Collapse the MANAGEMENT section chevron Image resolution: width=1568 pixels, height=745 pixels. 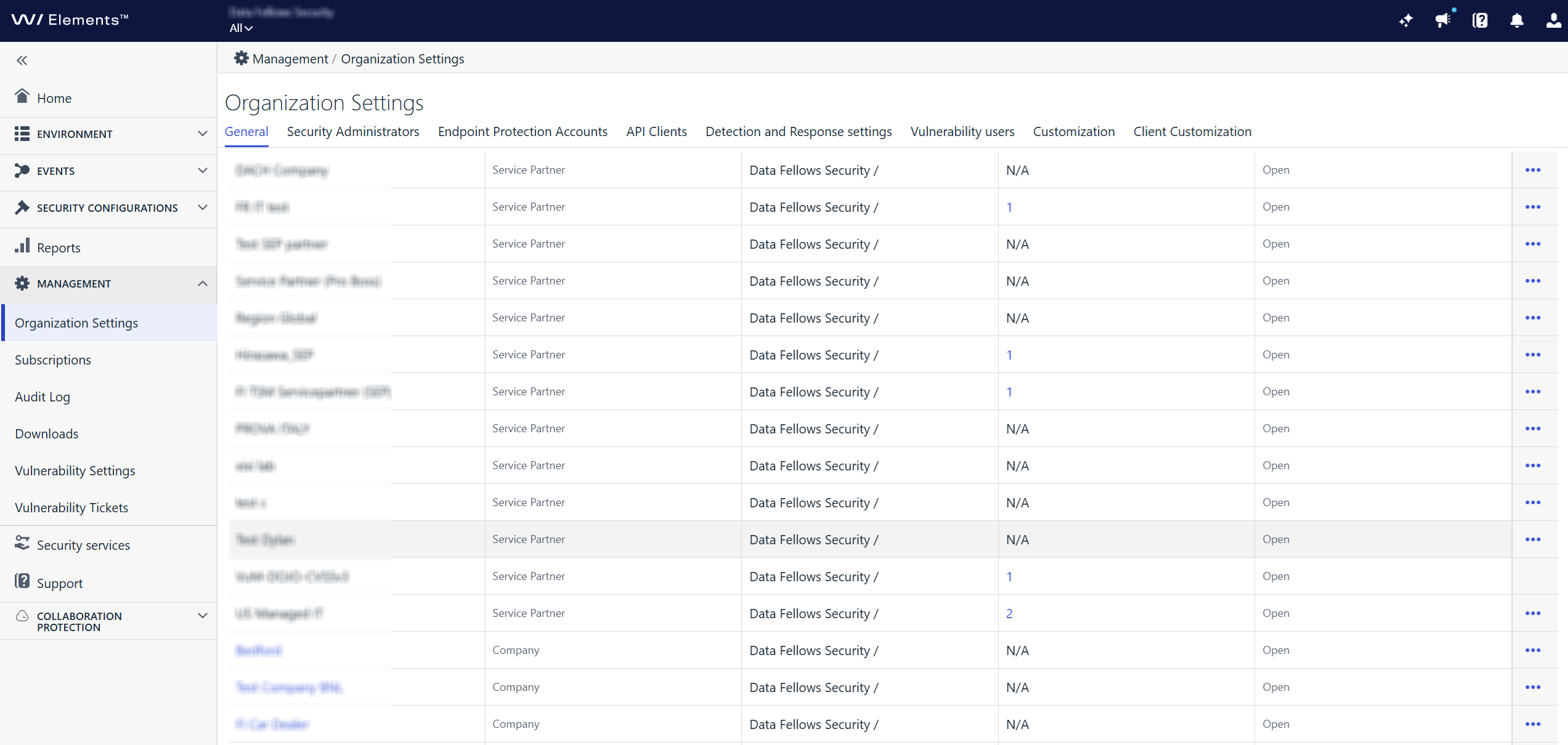point(202,283)
